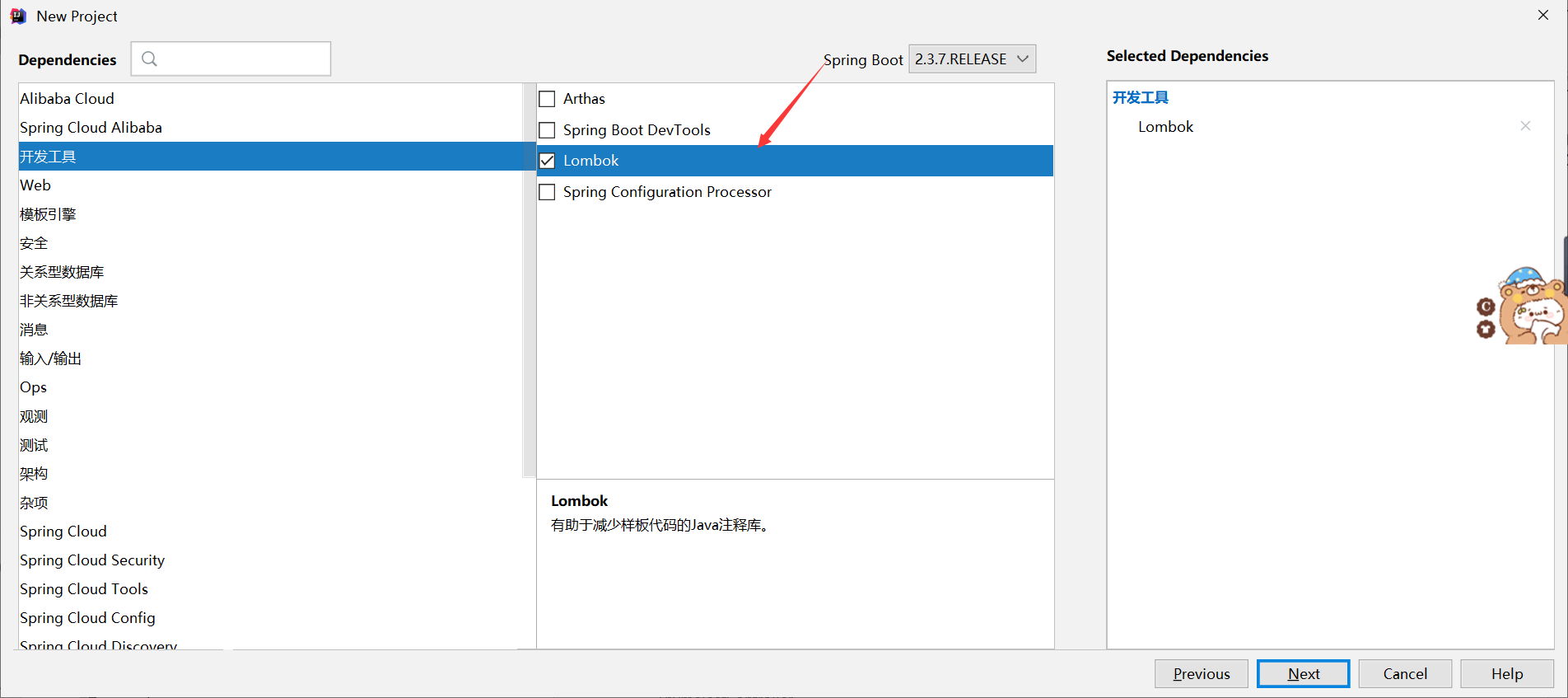The height and width of the screenshot is (698, 1568).
Task: Open the Spring Boot version dropdown
Action: coord(972,59)
